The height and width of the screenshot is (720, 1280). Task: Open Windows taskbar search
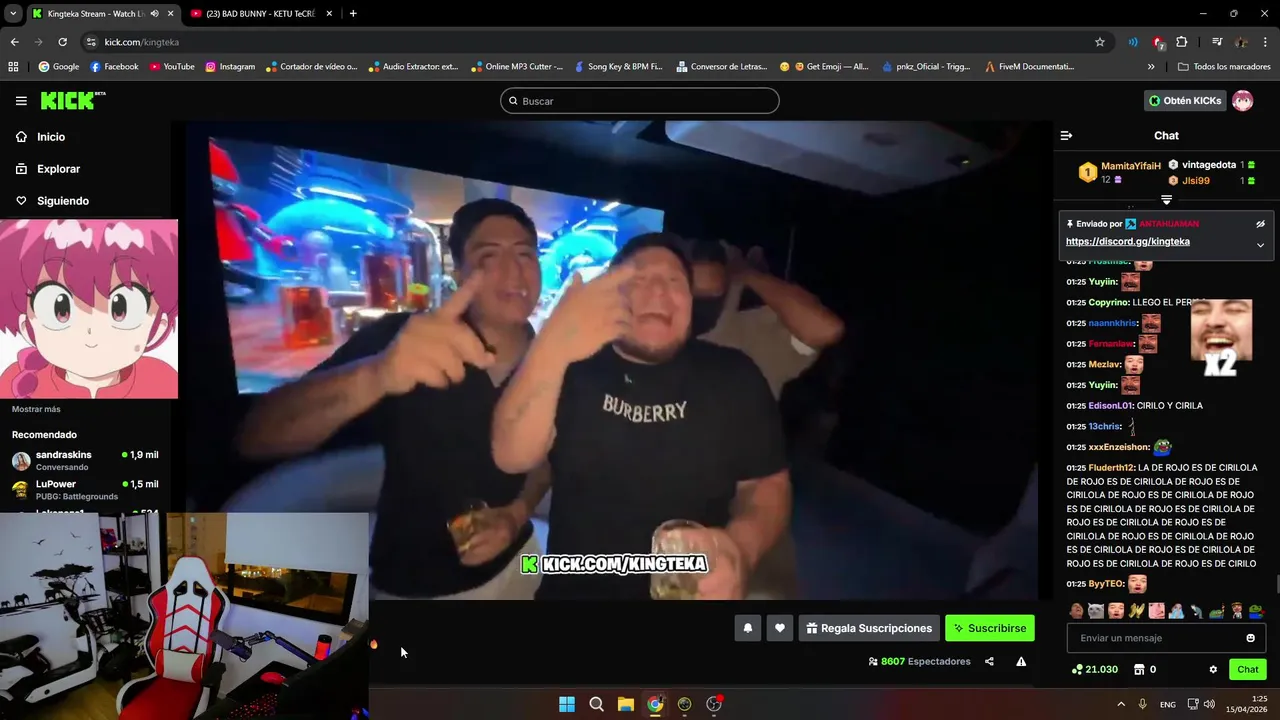[596, 704]
